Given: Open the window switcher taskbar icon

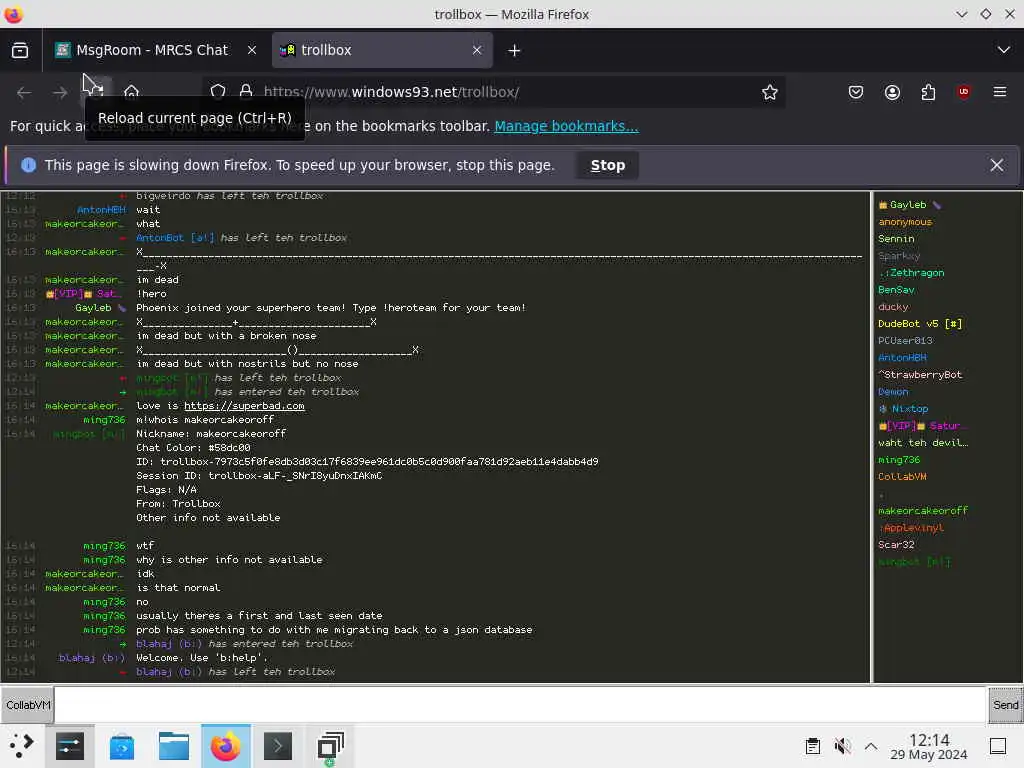Looking at the screenshot, I should pos(330,746).
